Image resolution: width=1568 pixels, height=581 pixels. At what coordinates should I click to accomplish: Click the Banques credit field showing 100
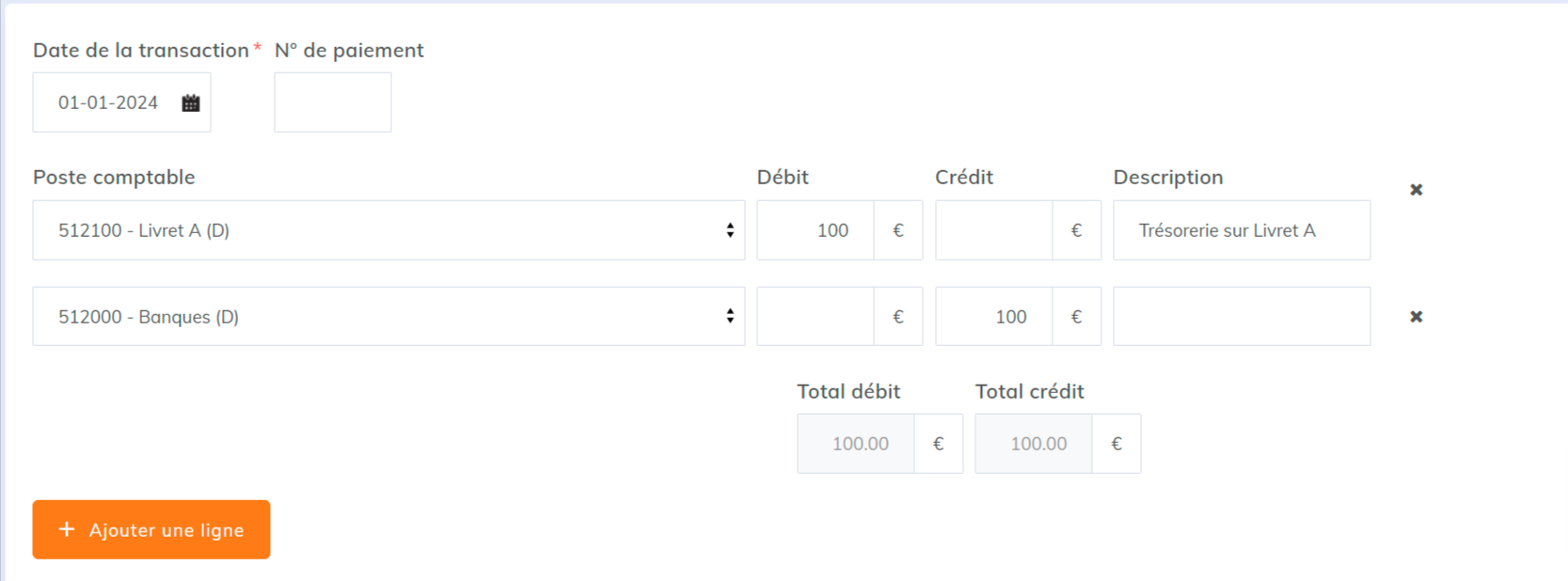[994, 317]
